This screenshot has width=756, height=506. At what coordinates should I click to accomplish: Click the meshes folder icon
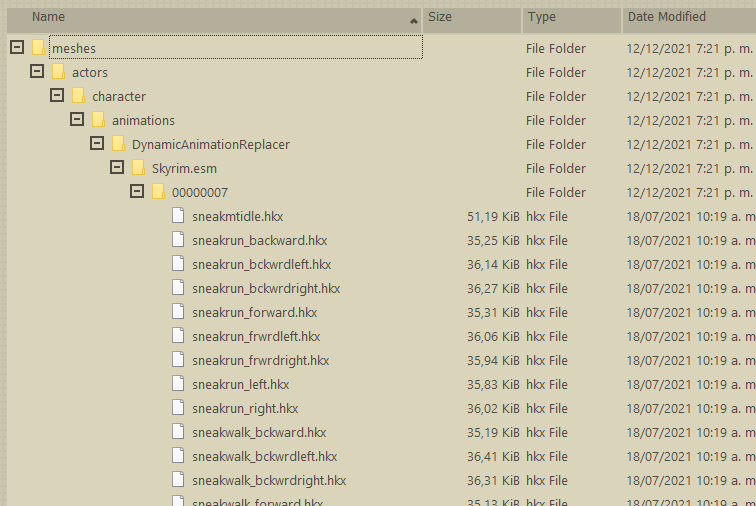(38, 47)
